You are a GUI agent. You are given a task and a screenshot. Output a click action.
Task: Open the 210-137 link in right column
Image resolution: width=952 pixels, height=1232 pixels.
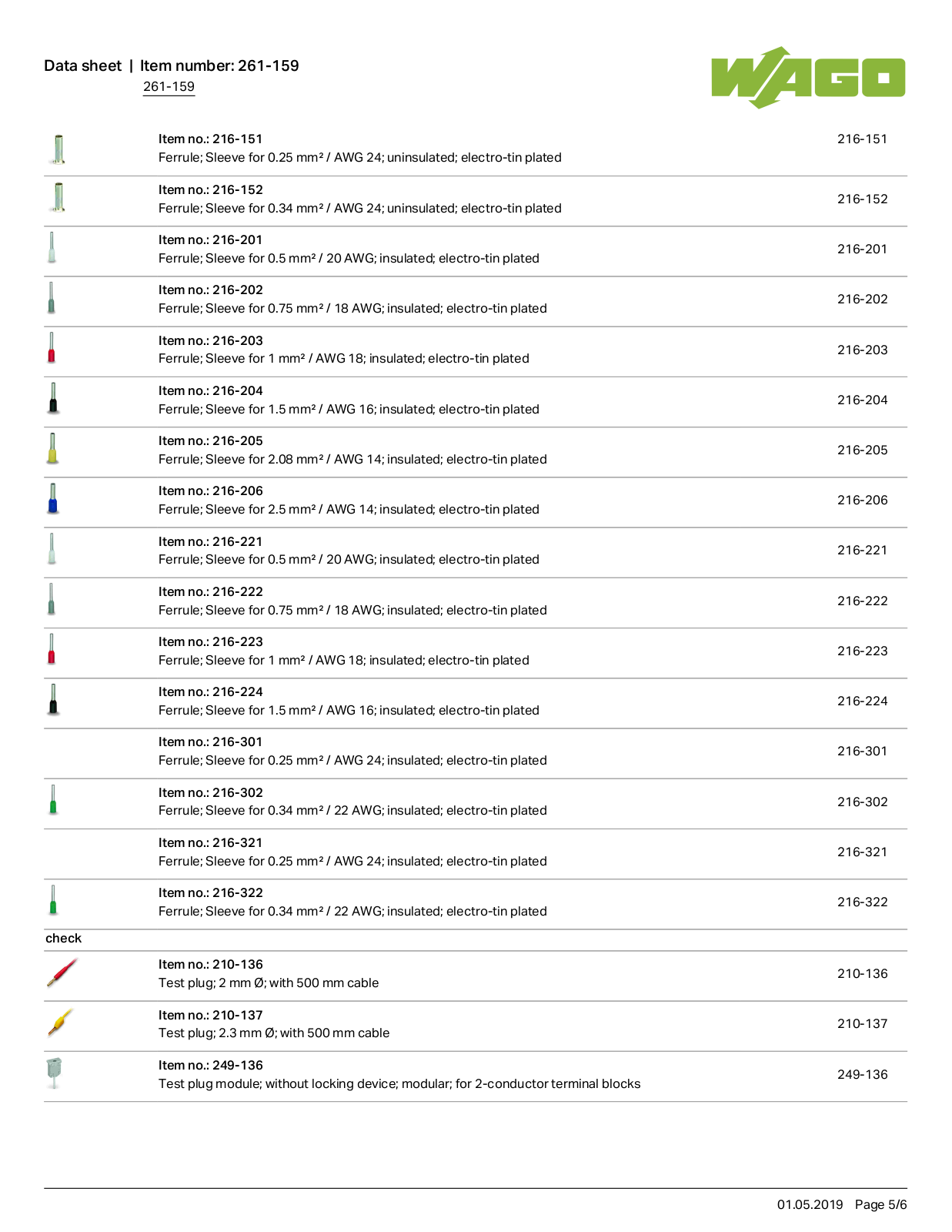[862, 1023]
